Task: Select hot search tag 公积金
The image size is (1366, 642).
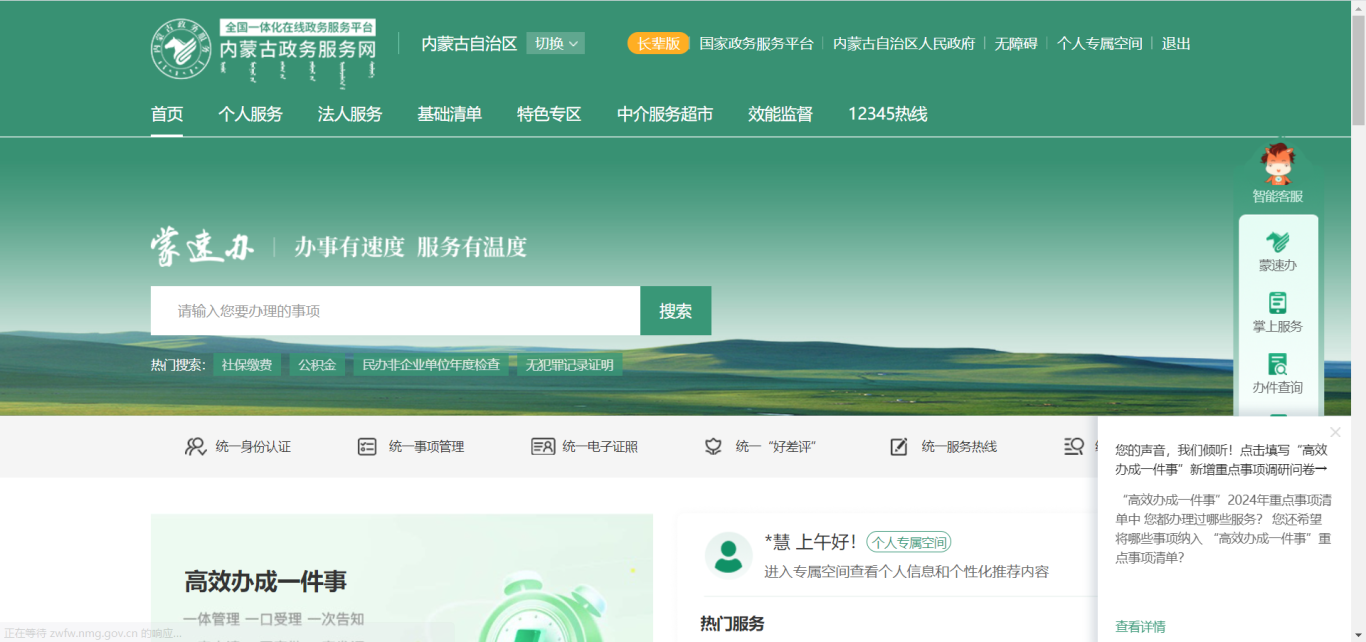Action: pyautogui.click(x=317, y=365)
